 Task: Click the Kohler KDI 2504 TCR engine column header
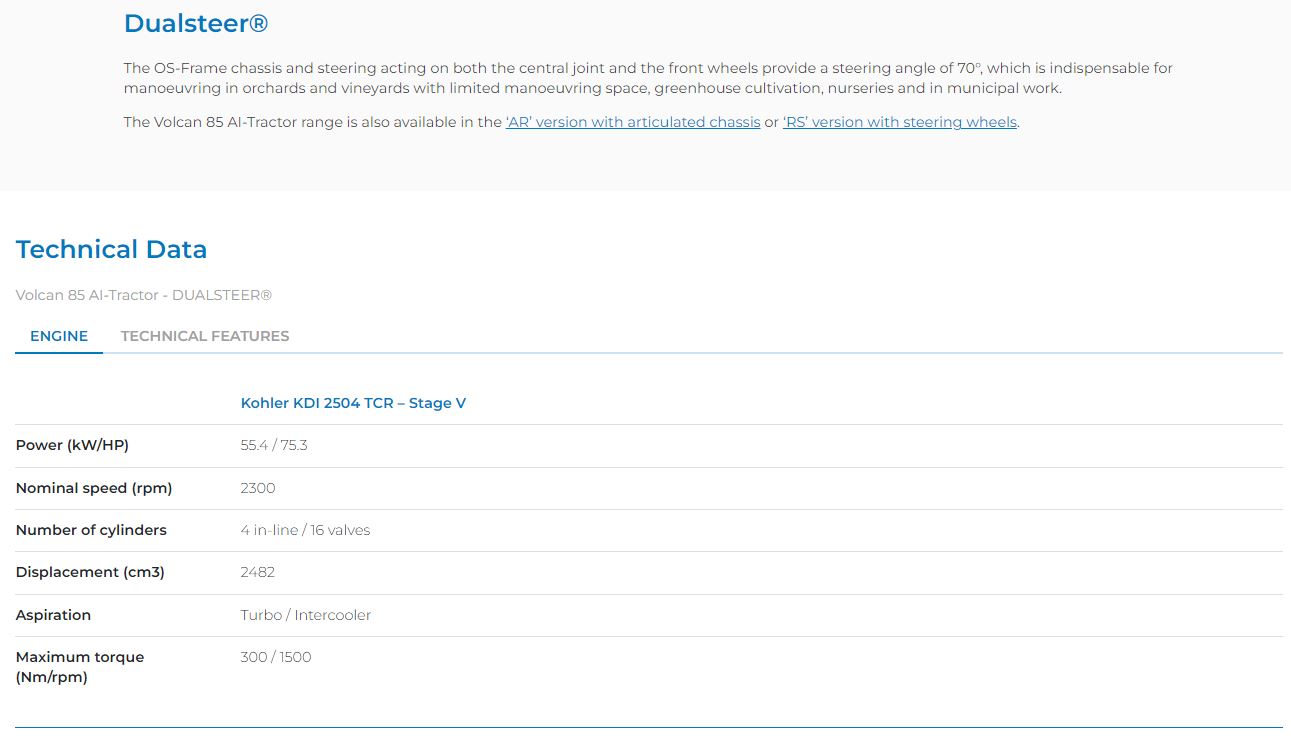[353, 403]
